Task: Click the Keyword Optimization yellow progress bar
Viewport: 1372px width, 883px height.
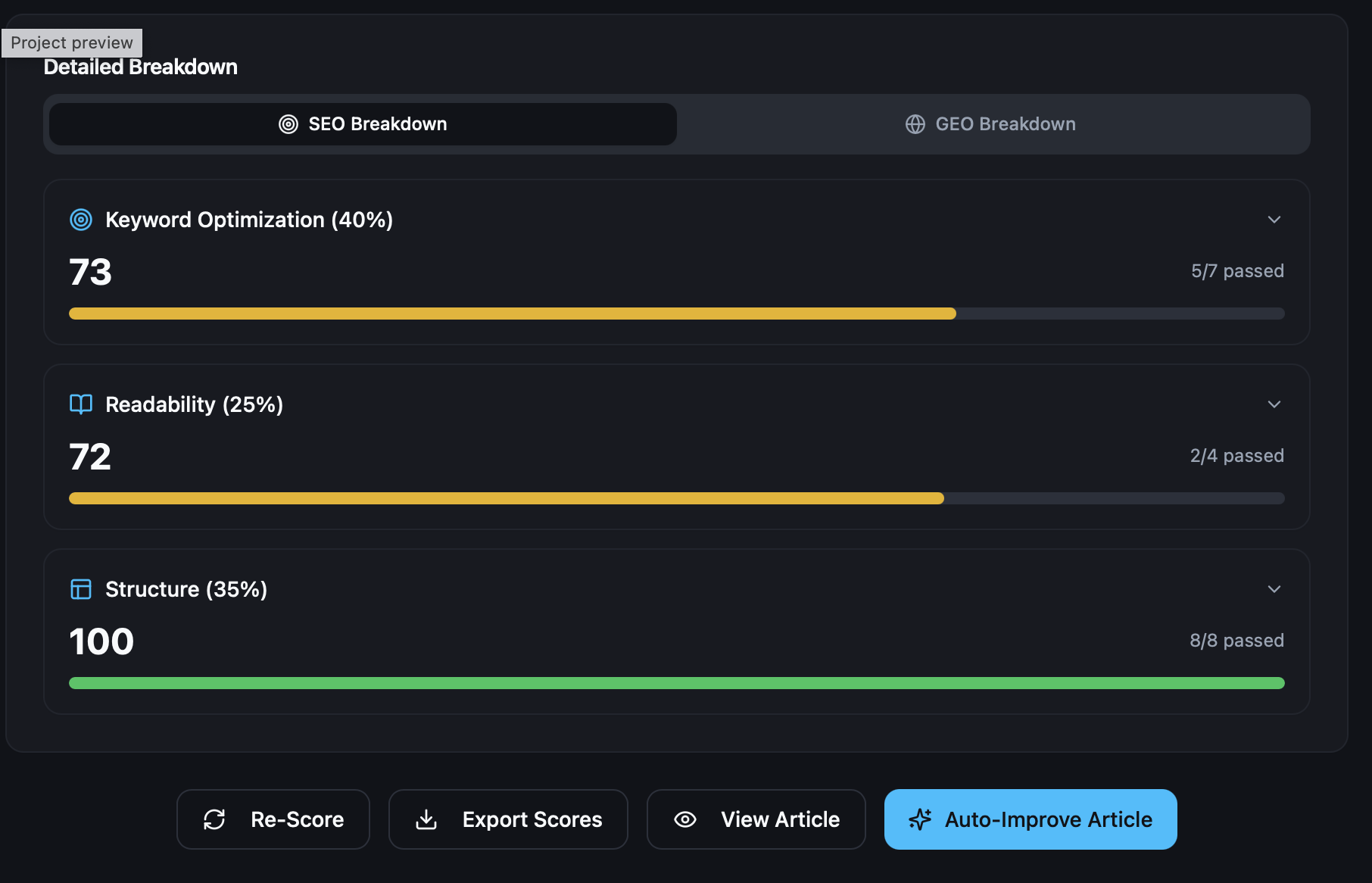Action: pos(513,314)
